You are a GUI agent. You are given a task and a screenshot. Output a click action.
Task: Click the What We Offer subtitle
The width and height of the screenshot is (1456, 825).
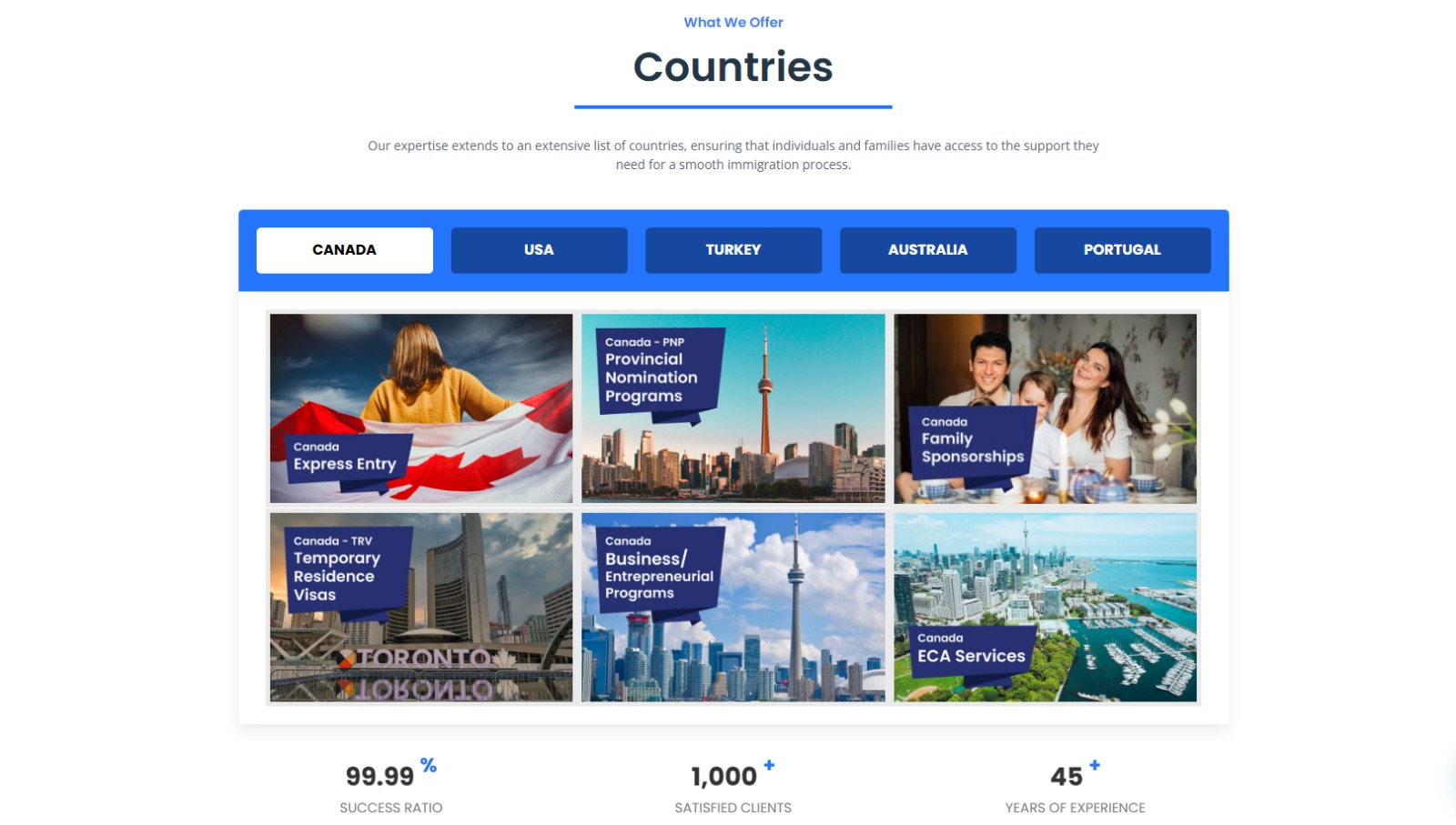[x=733, y=22]
